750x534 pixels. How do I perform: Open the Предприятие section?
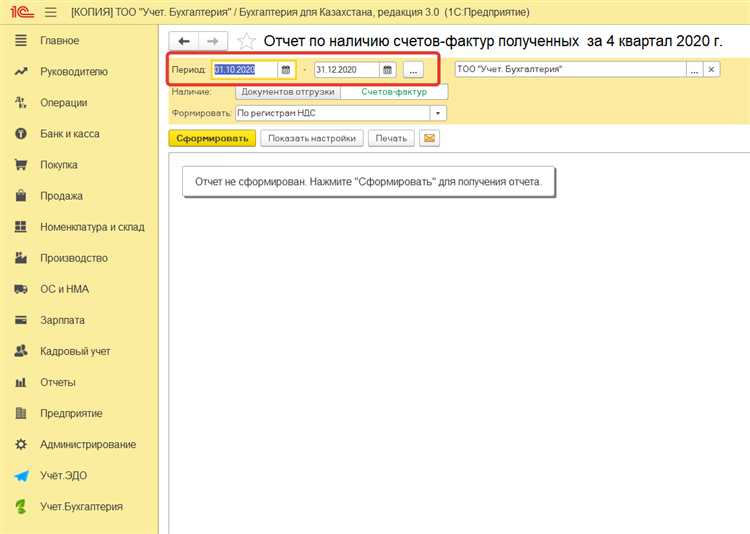pos(71,413)
